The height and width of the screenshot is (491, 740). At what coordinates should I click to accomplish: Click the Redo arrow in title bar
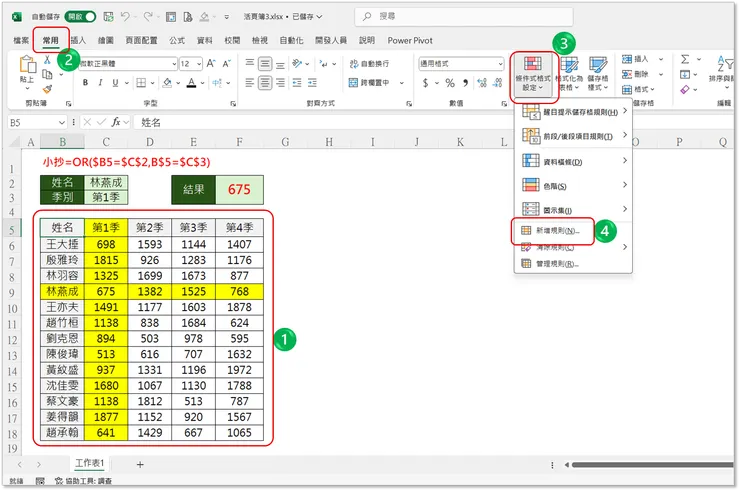tap(148, 17)
